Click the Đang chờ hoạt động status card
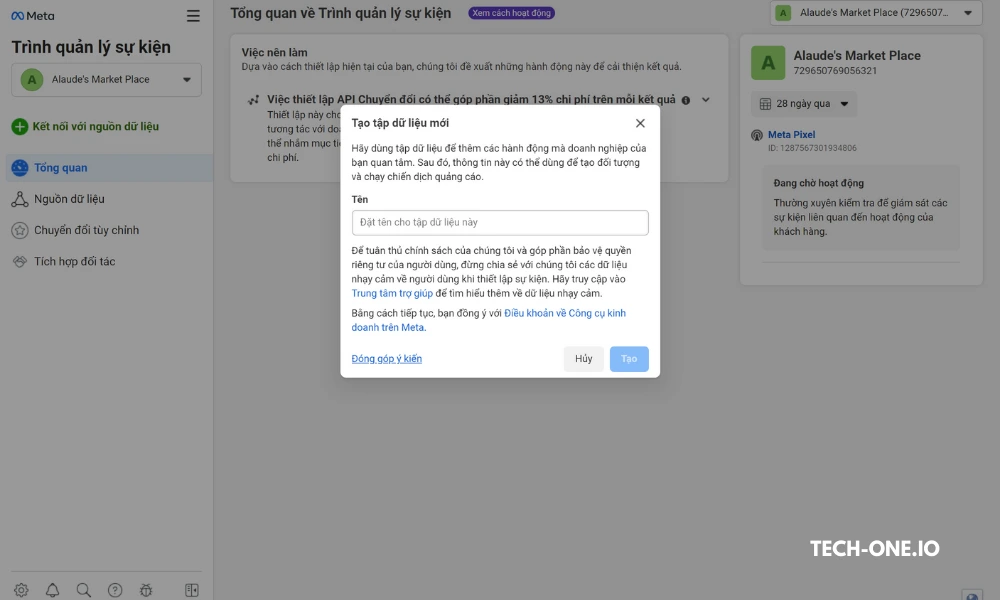The height and width of the screenshot is (600, 1000). 861,207
